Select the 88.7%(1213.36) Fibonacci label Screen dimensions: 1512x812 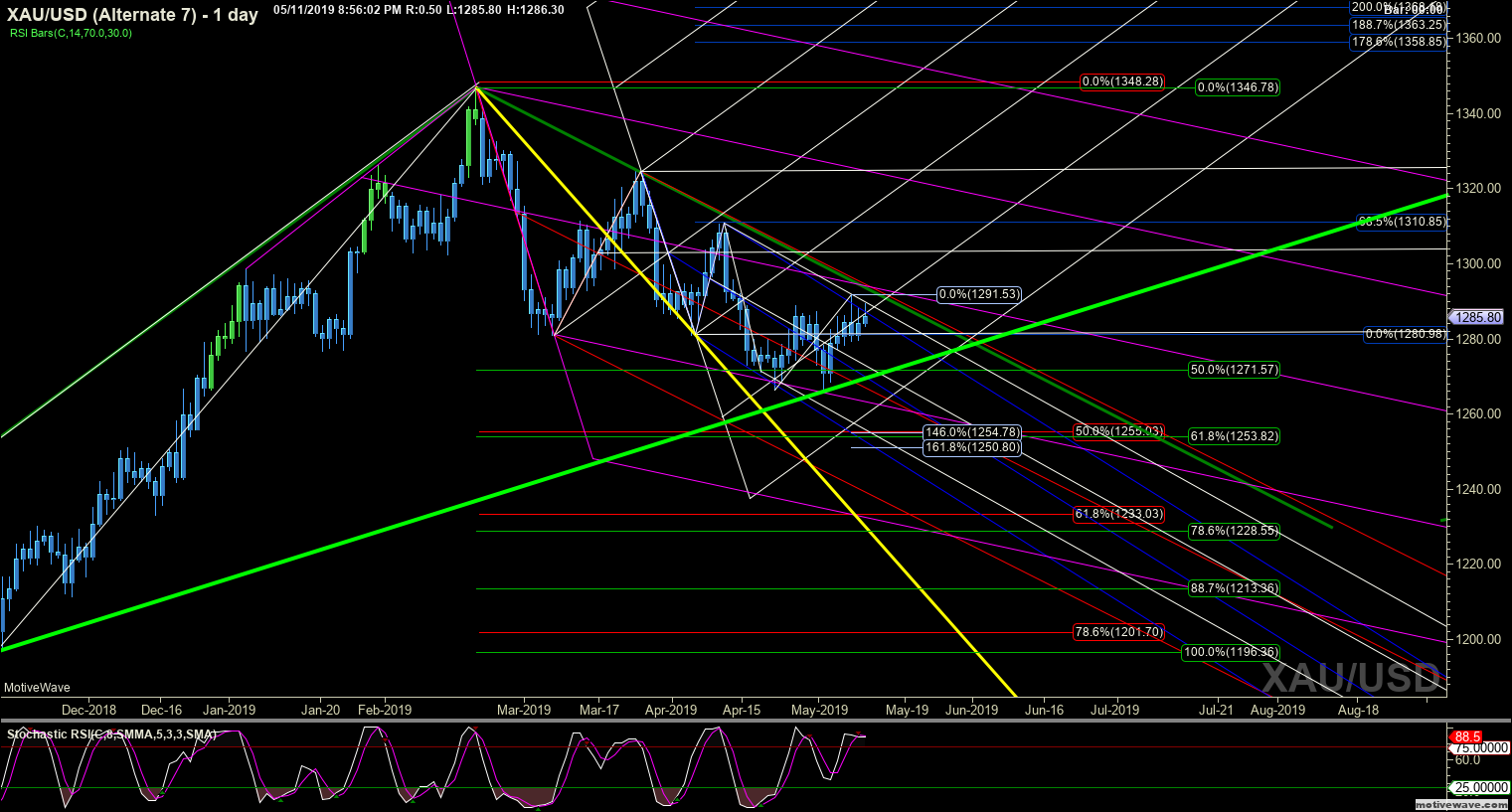[x=1234, y=588]
